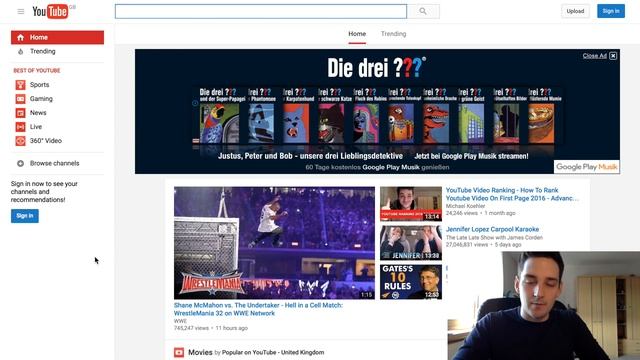Focus the YouTube search field

[x=261, y=11]
